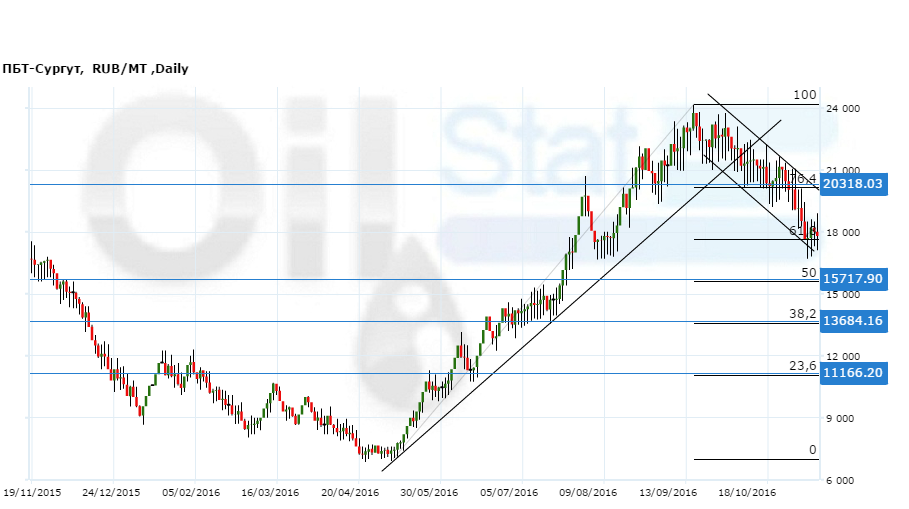
Task: Click the 12 000 price axis value
Action: 844,357
